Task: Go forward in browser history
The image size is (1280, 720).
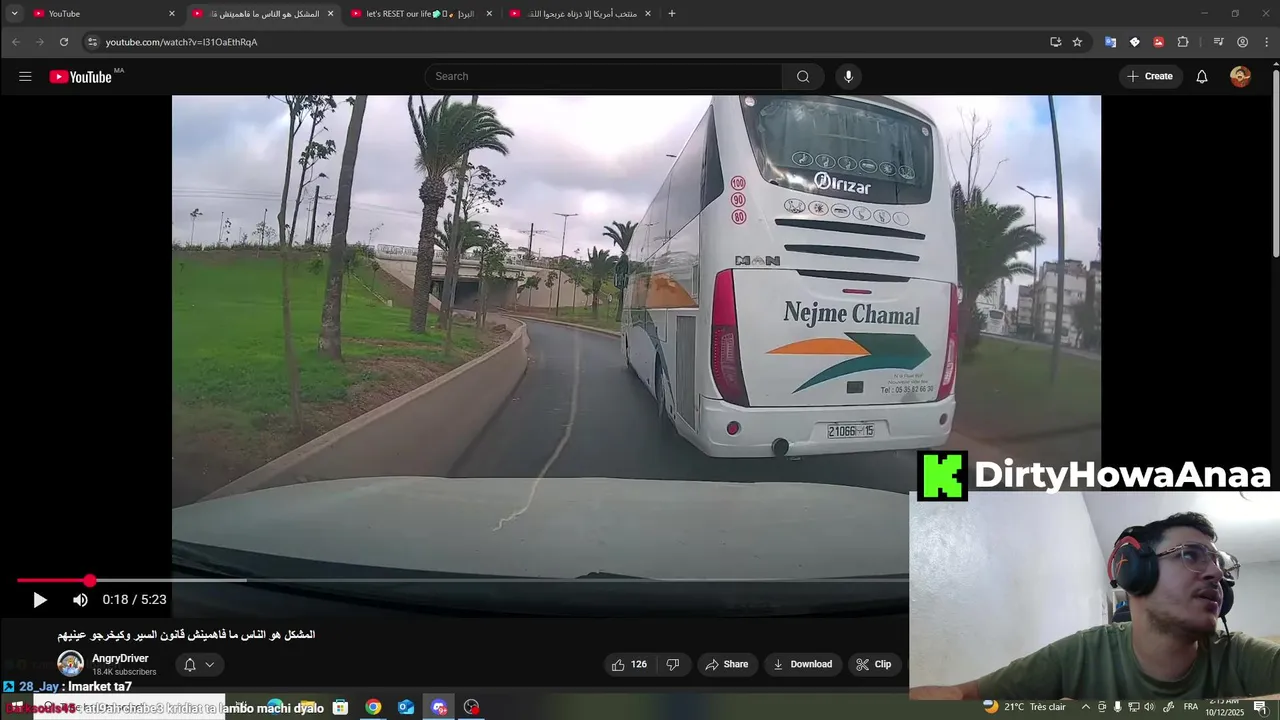Action: 40,42
